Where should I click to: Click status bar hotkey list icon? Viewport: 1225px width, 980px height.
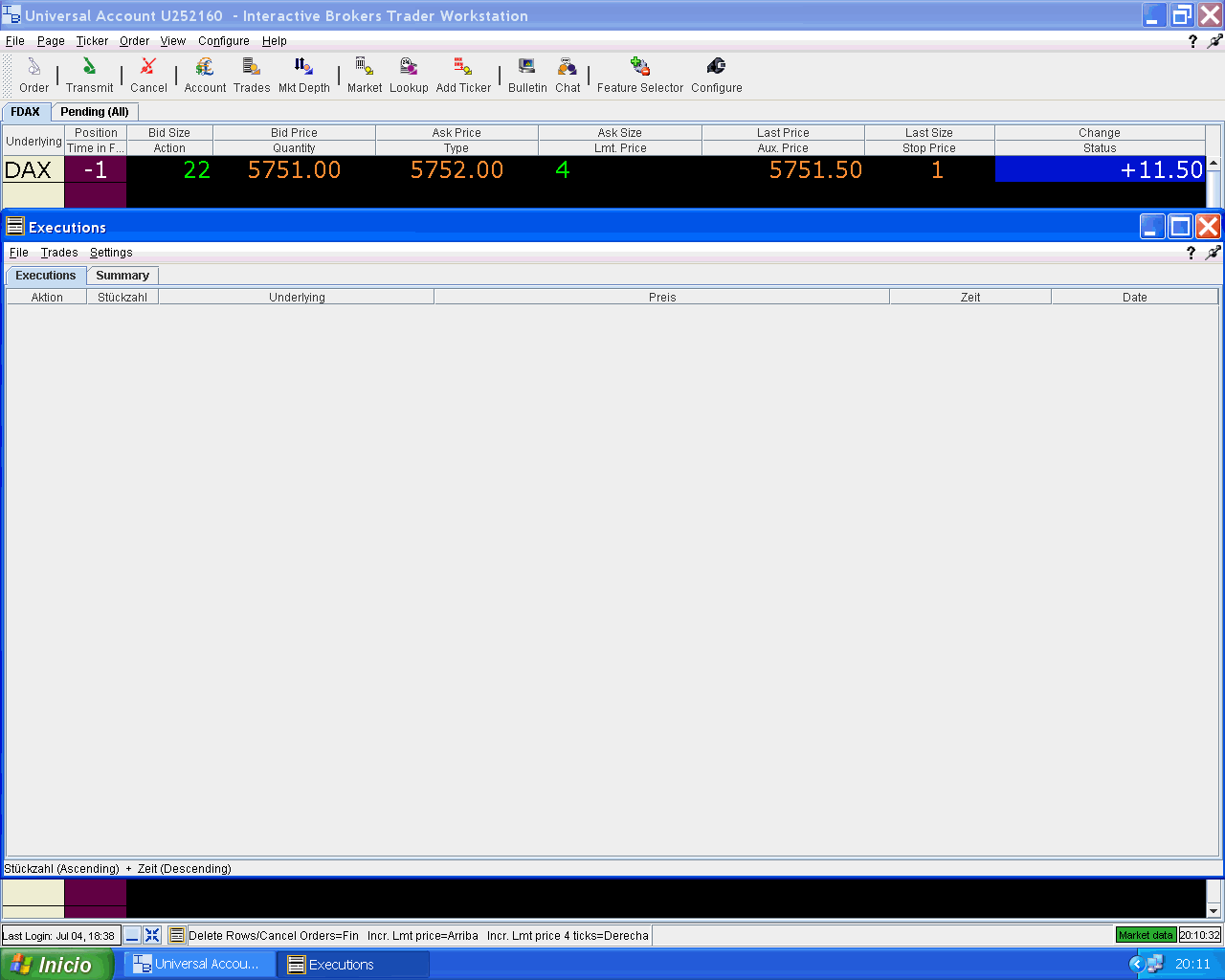pos(177,936)
